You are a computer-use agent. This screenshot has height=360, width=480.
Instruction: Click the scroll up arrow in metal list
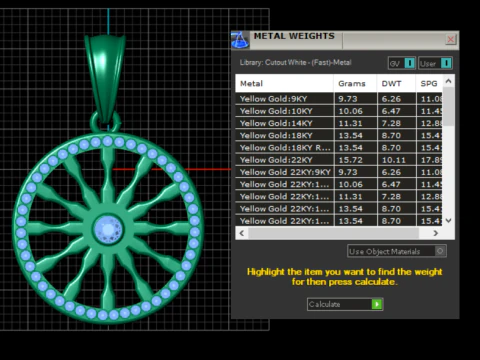tap(449, 81)
